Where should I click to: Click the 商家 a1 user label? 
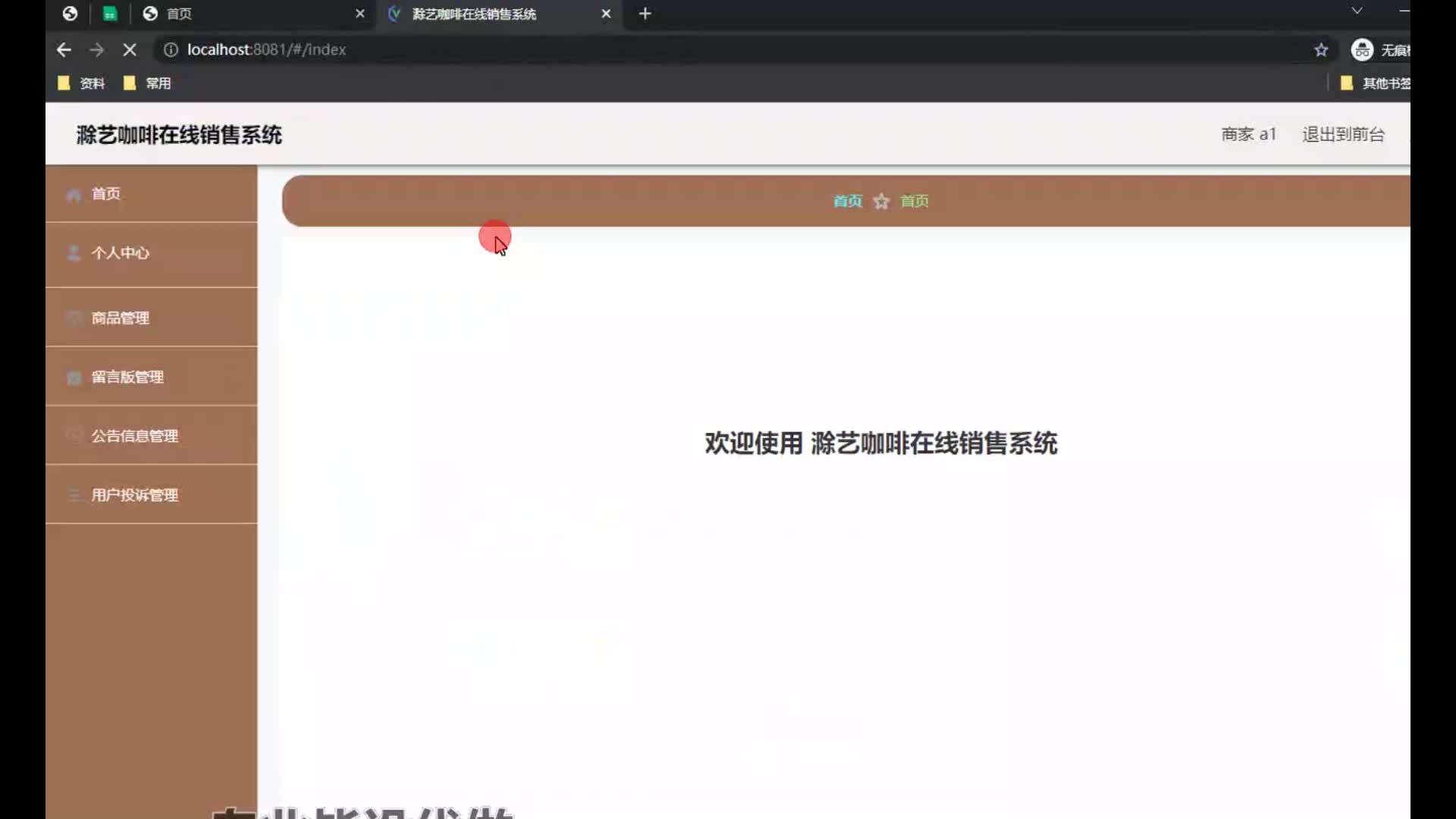click(1248, 134)
